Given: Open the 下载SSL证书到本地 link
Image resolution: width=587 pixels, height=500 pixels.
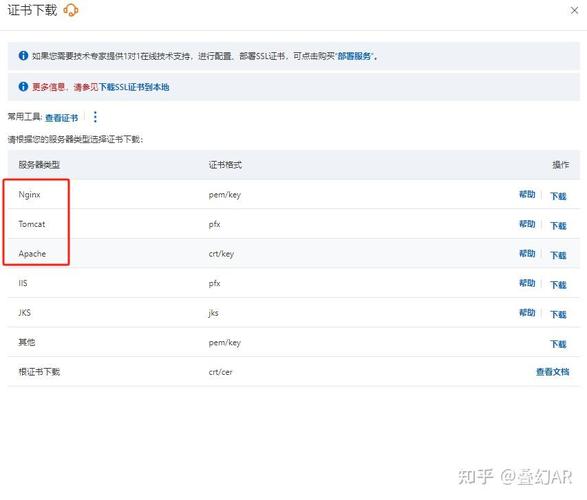Looking at the screenshot, I should [x=134, y=87].
